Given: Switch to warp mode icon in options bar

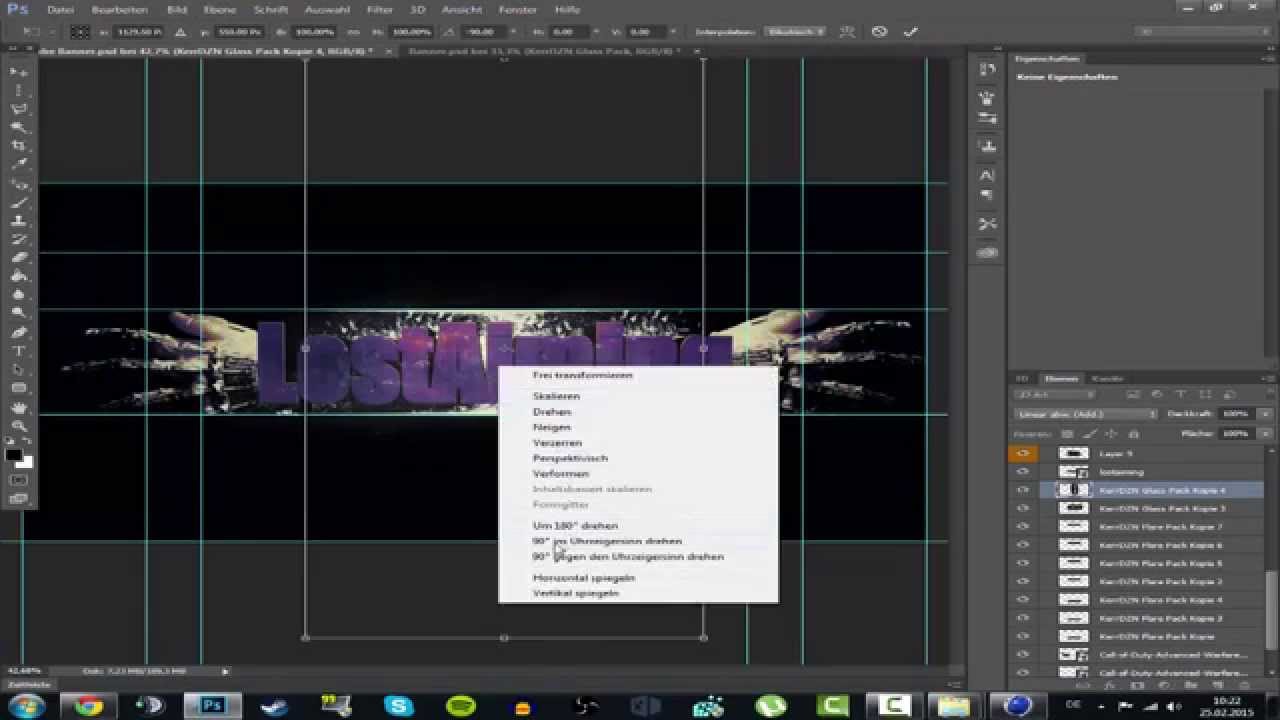Looking at the screenshot, I should pyautogui.click(x=848, y=31).
